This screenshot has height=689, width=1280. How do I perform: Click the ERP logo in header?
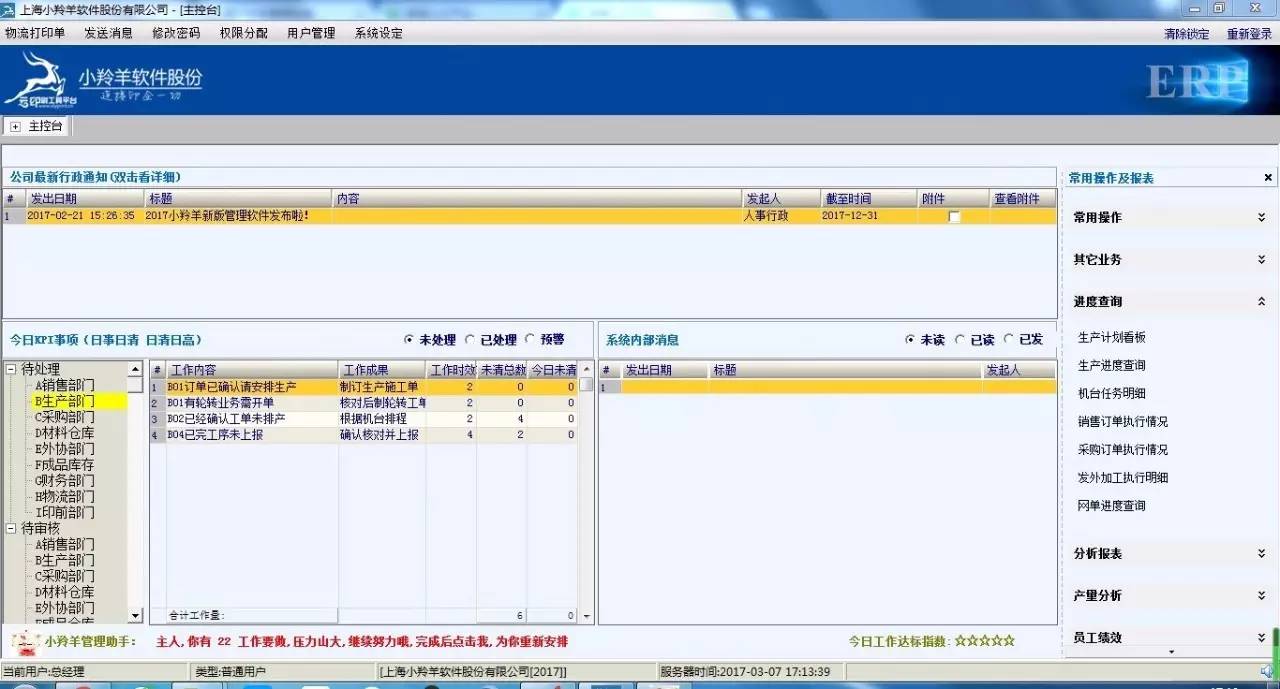pyautogui.click(x=1196, y=81)
